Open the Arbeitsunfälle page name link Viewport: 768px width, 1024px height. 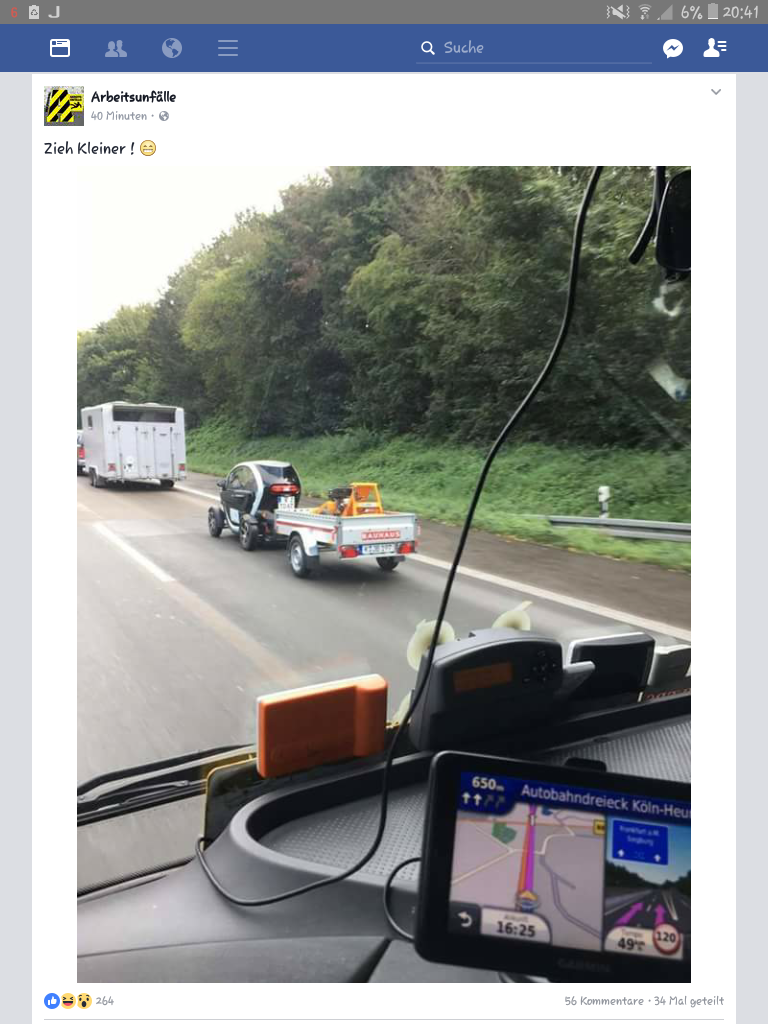pos(133,97)
